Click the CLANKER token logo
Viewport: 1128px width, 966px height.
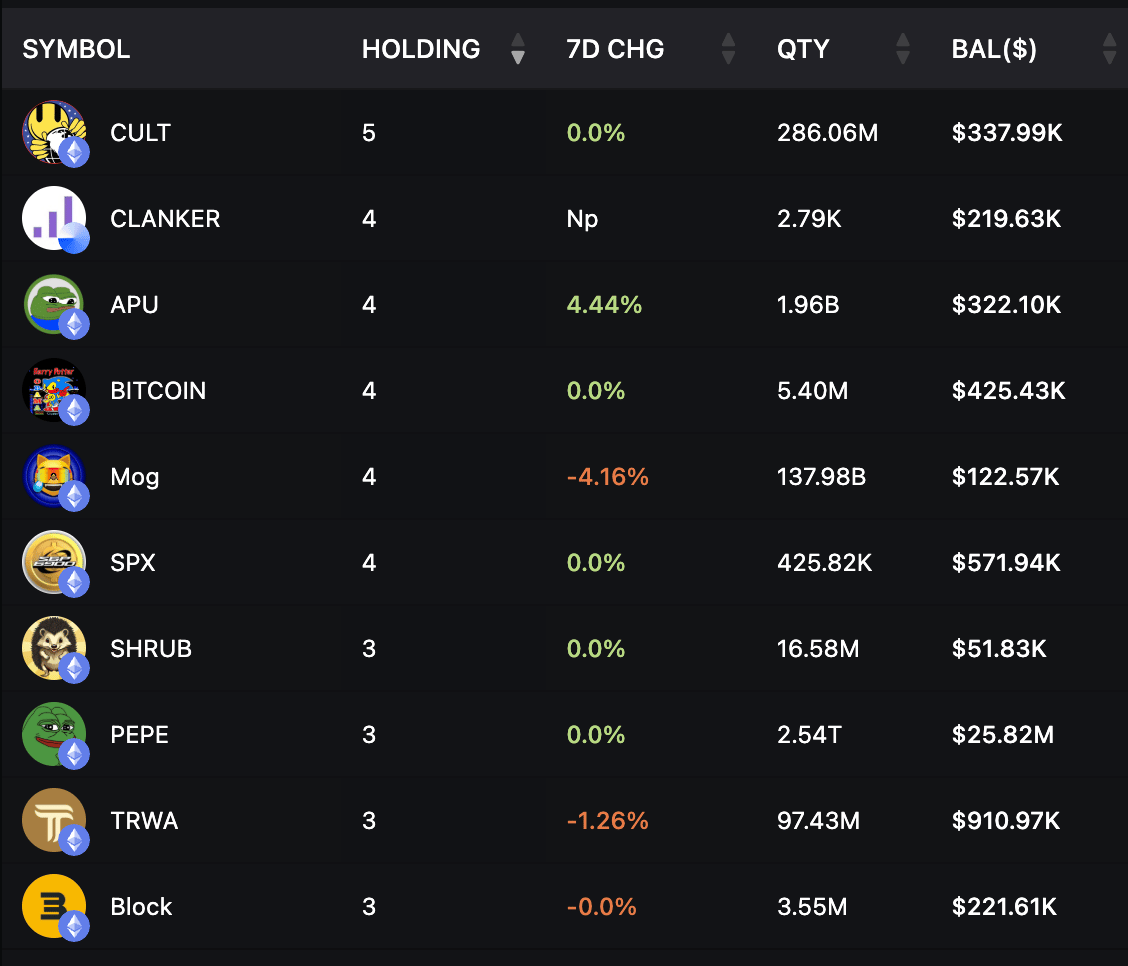click(53, 218)
